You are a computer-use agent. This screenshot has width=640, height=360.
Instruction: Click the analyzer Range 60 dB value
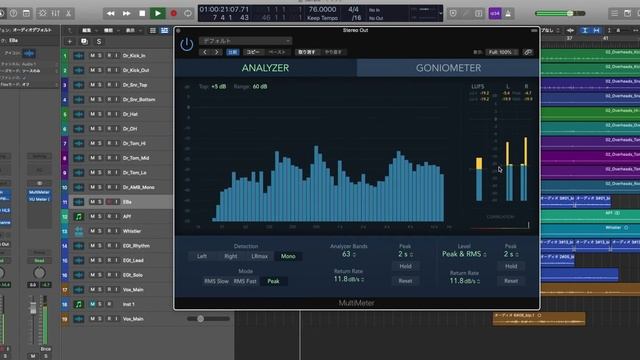pyautogui.click(x=260, y=87)
